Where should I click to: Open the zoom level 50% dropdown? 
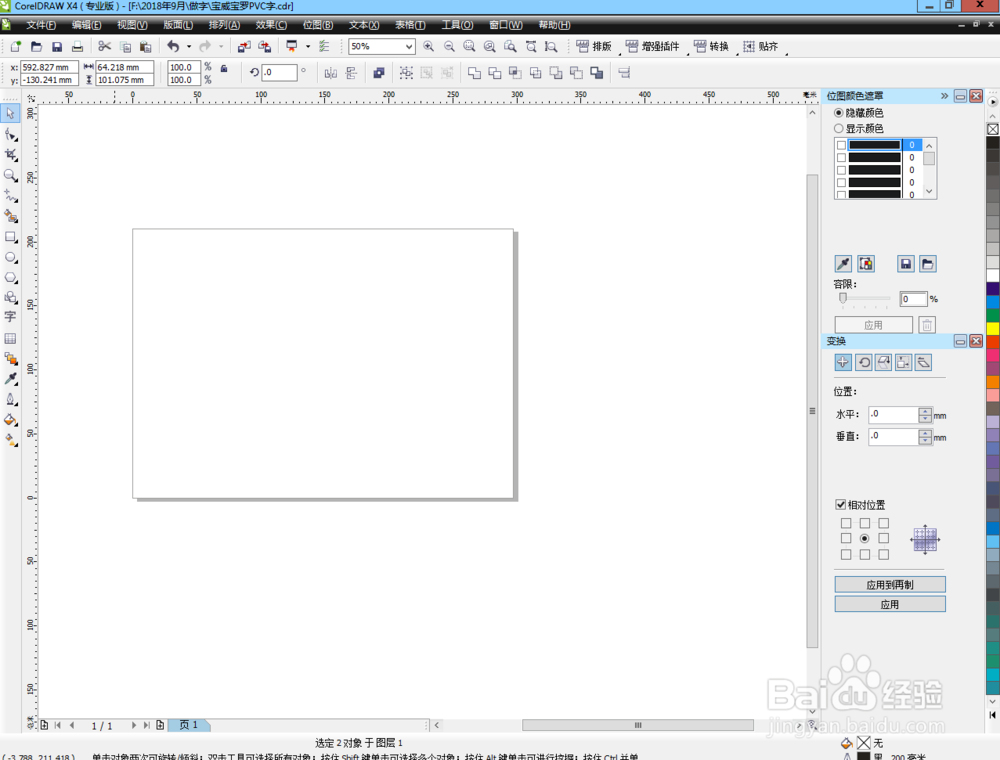[x=409, y=47]
